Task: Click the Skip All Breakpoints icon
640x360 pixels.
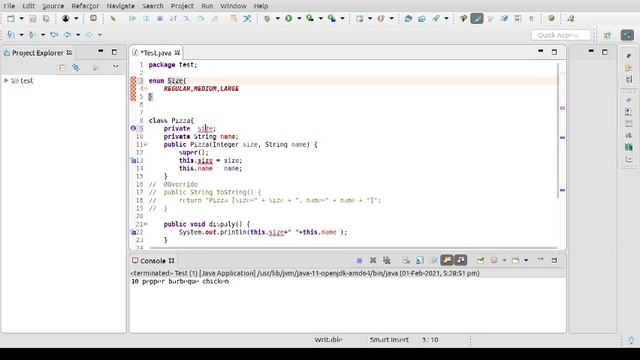Action: 113,18
